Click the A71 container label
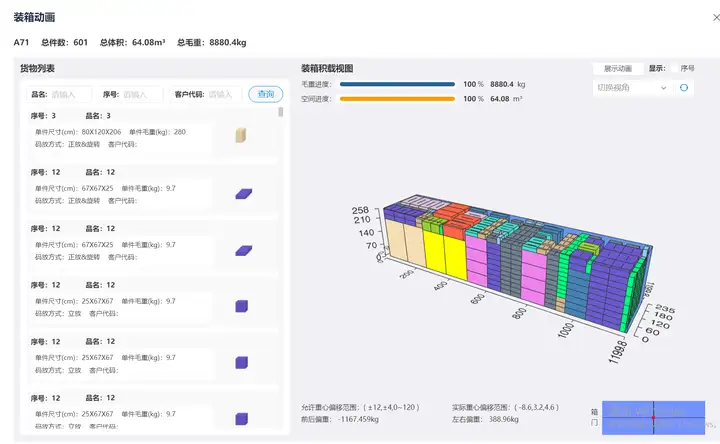 tap(21, 42)
